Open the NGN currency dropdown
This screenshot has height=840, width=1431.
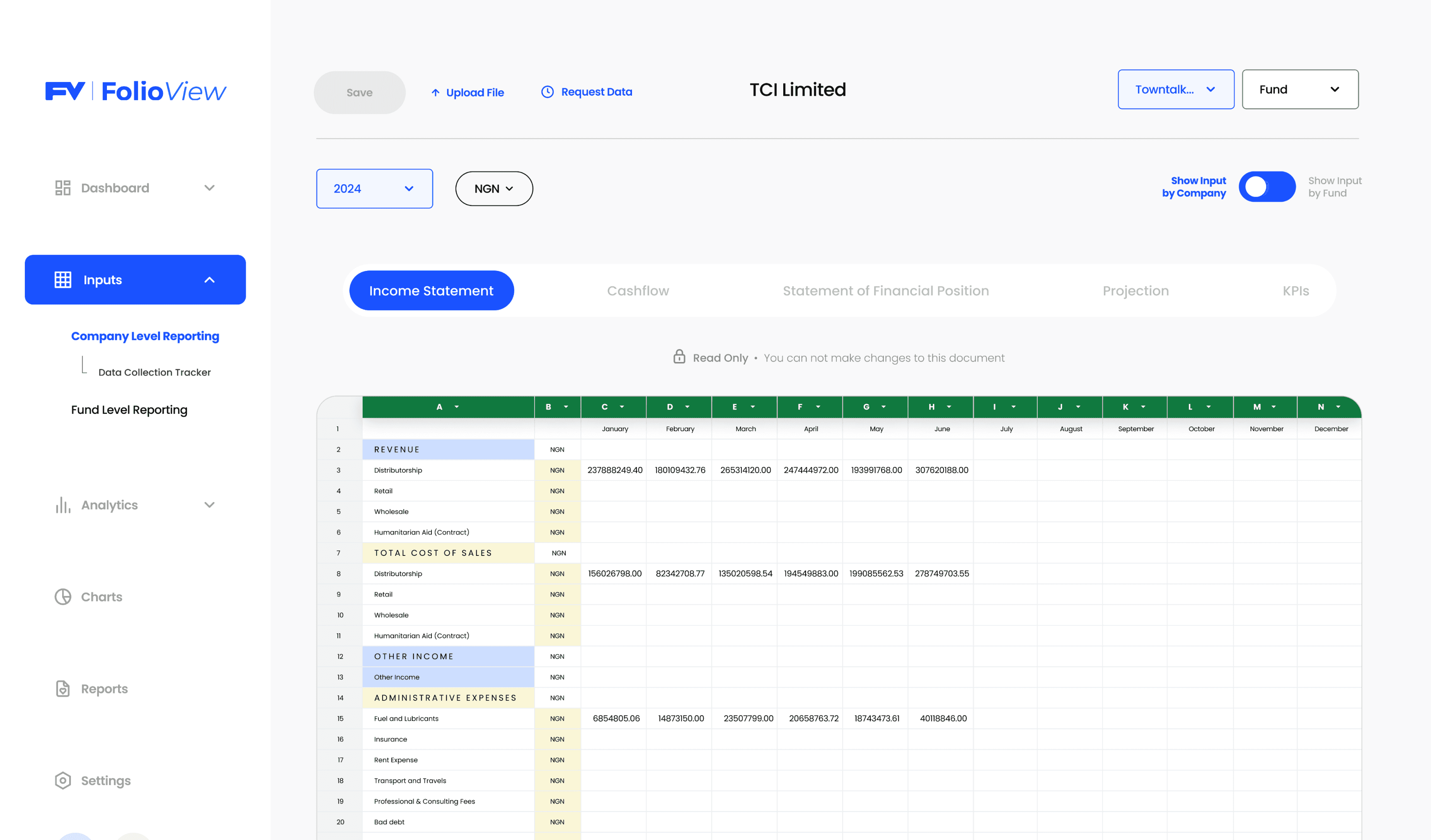[494, 188]
